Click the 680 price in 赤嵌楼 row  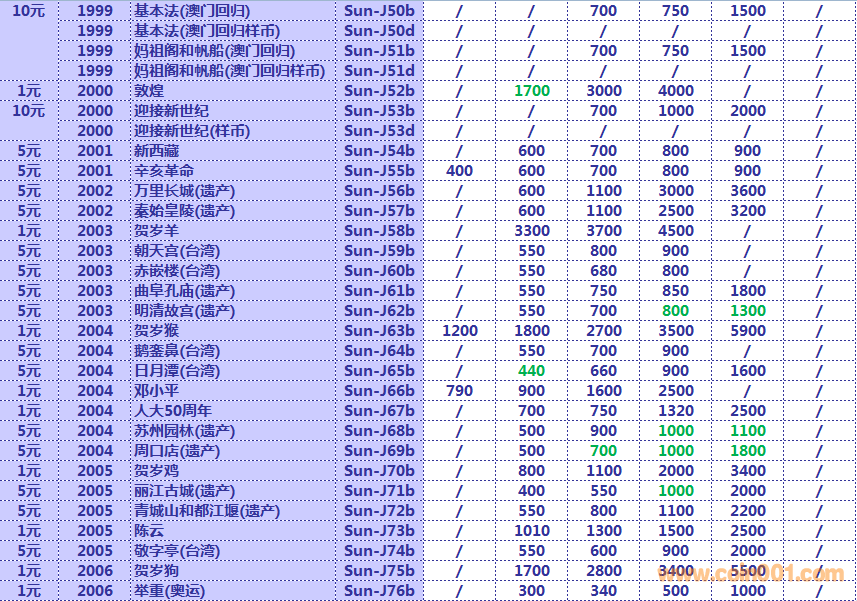click(603, 271)
